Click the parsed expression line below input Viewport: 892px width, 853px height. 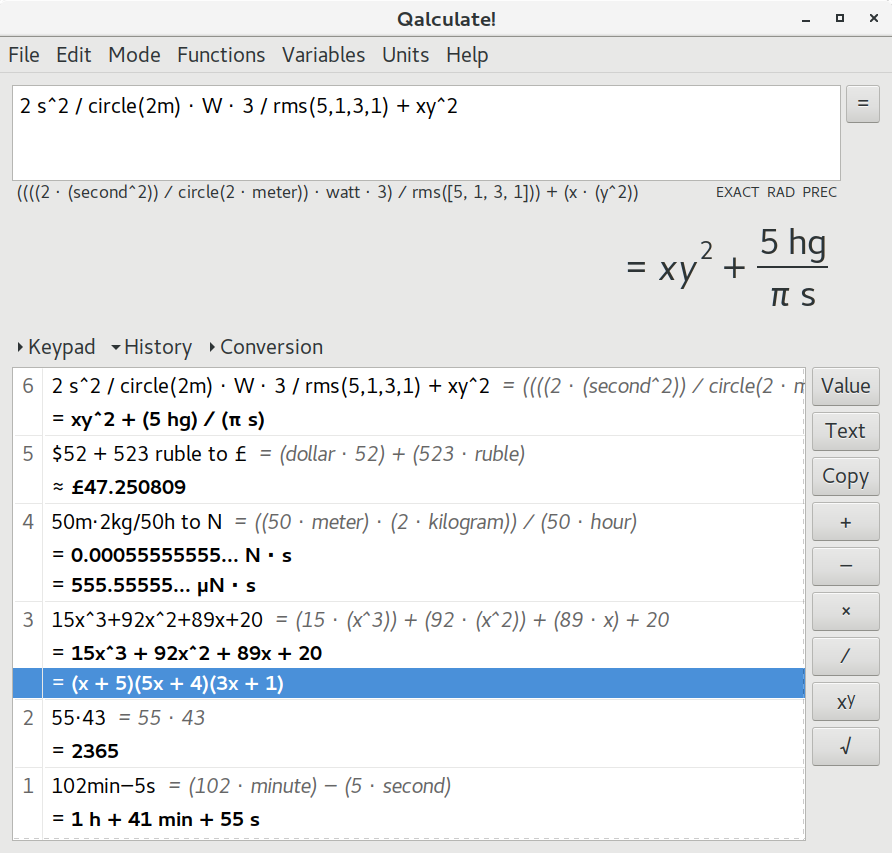327,192
